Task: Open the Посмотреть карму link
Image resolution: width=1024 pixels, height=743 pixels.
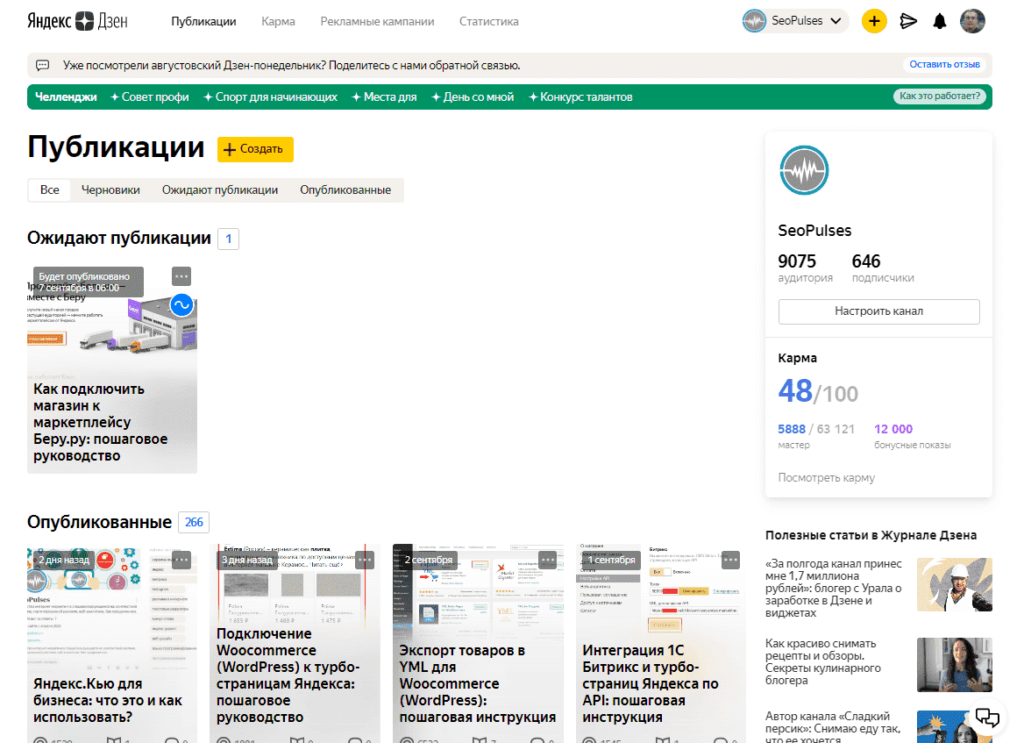Action: coord(826,478)
